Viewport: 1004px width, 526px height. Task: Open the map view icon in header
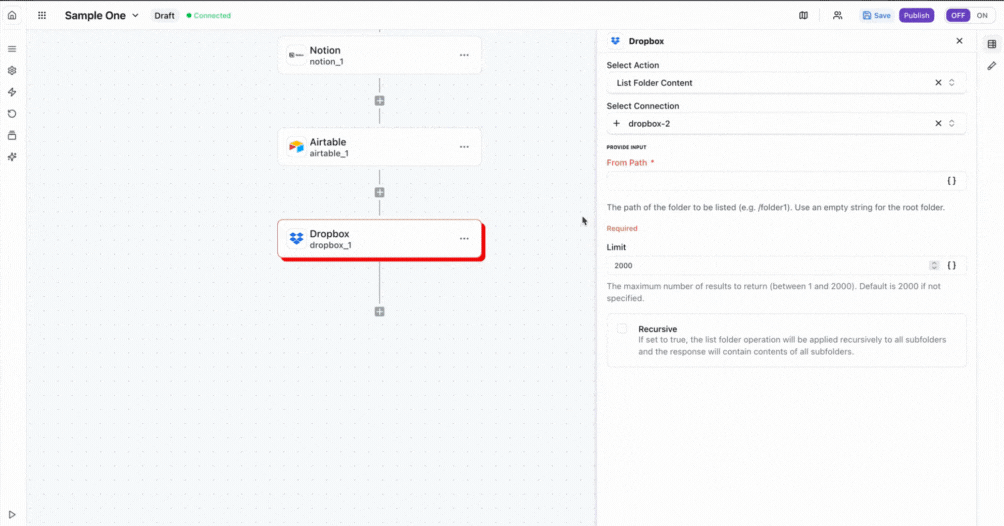coord(803,15)
